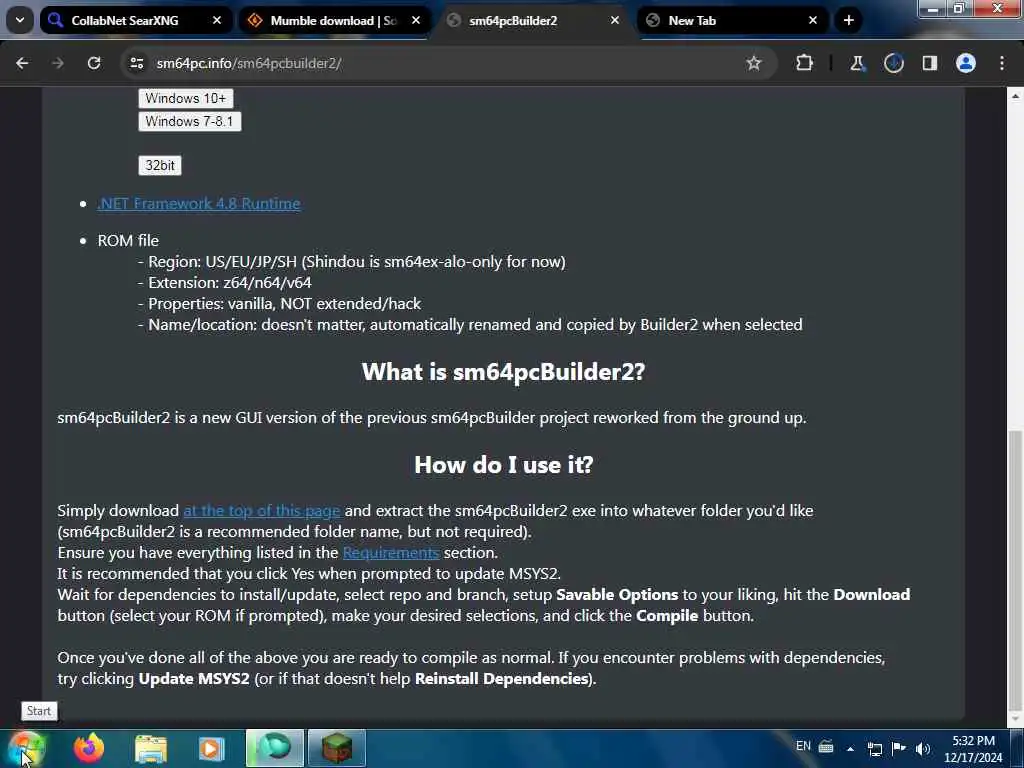Image resolution: width=1024 pixels, height=768 pixels.
Task: Open the Action Center flag icon
Action: point(899,748)
